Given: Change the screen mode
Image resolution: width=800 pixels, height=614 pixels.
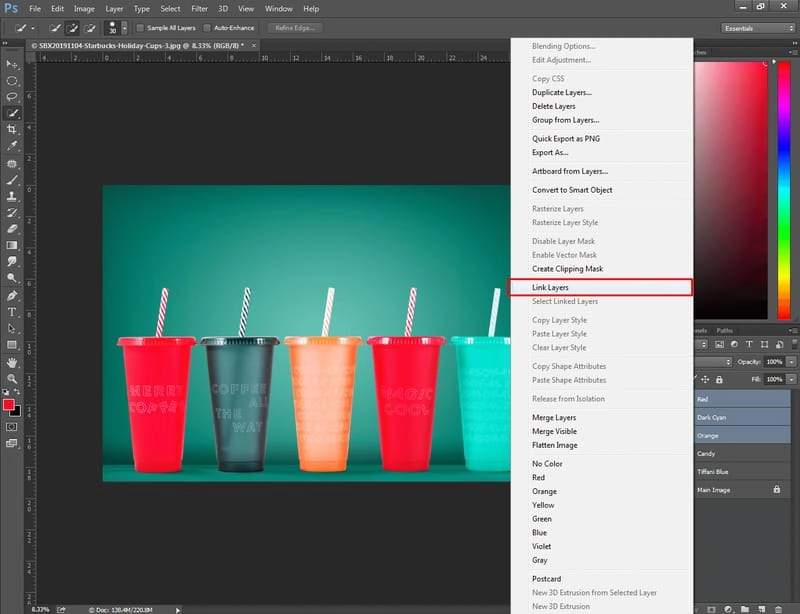Looking at the screenshot, I should (x=11, y=444).
